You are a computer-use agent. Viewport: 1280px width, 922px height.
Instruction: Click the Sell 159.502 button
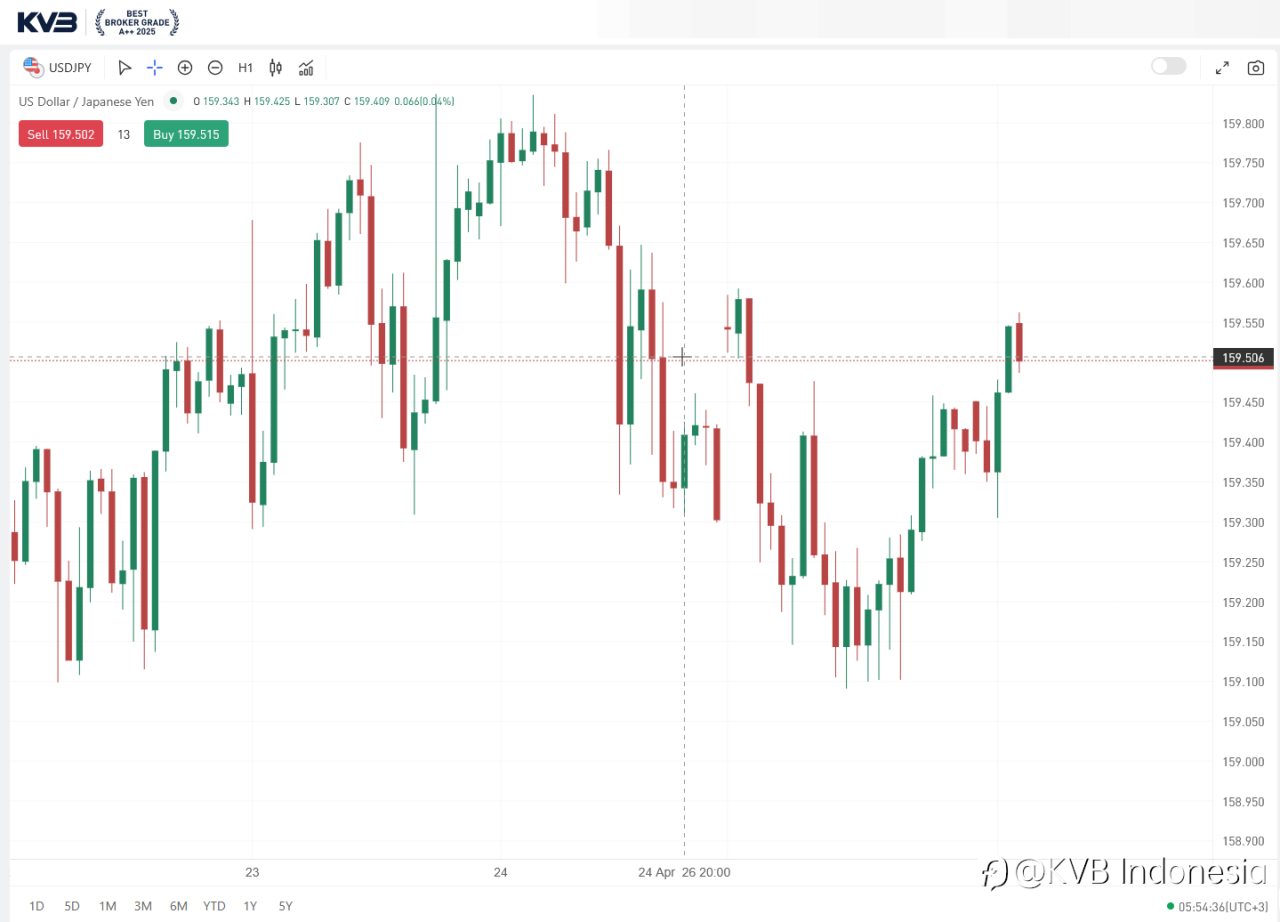(x=60, y=134)
